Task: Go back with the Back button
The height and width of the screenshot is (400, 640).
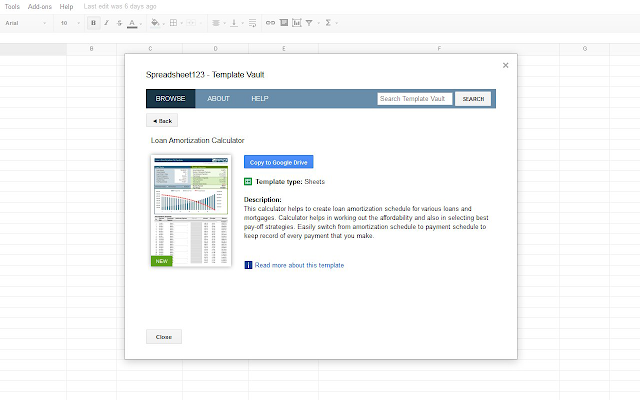Action: pos(162,121)
